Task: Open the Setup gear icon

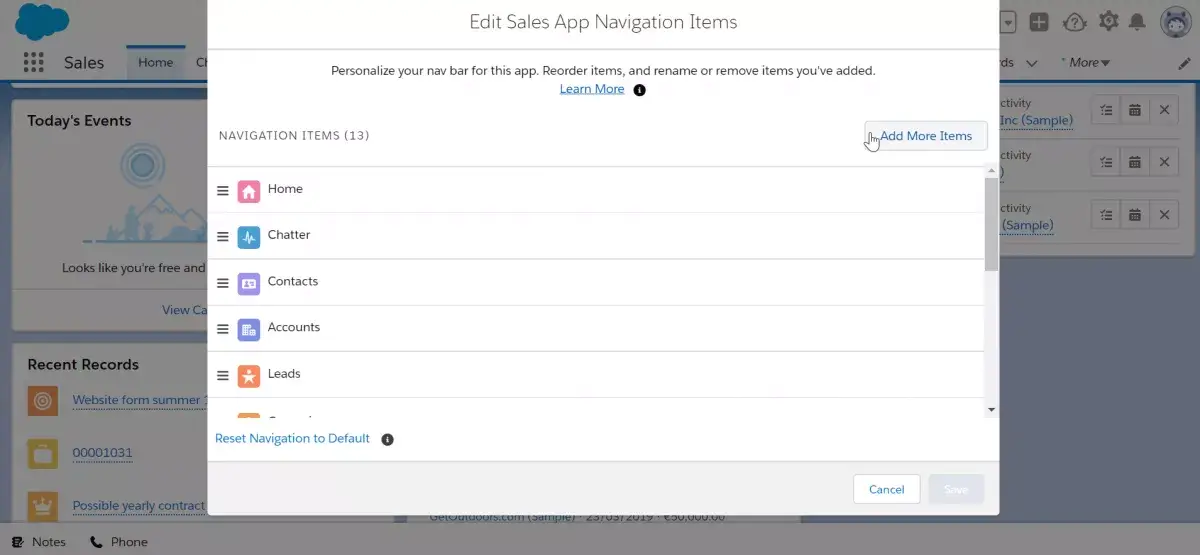Action: (x=1108, y=21)
